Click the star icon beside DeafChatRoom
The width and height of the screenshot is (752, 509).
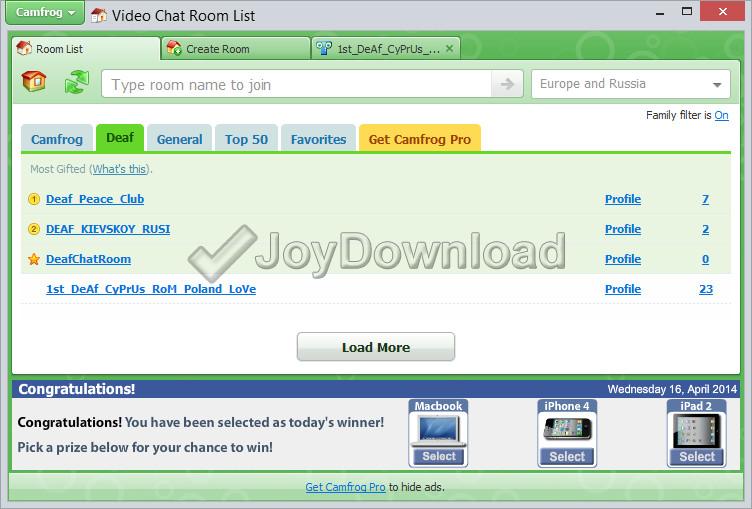[34, 259]
